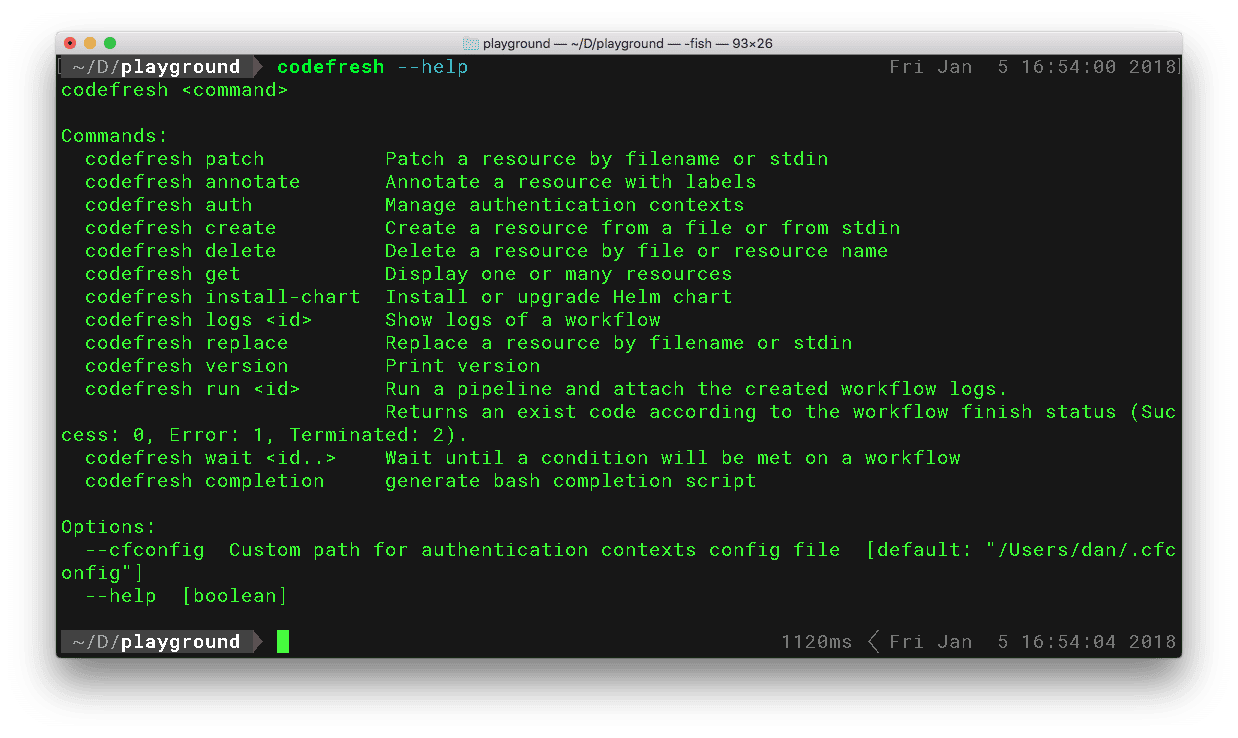The image size is (1238, 738).
Task: Select the "codefresh annotate" command text
Action: coord(193,182)
